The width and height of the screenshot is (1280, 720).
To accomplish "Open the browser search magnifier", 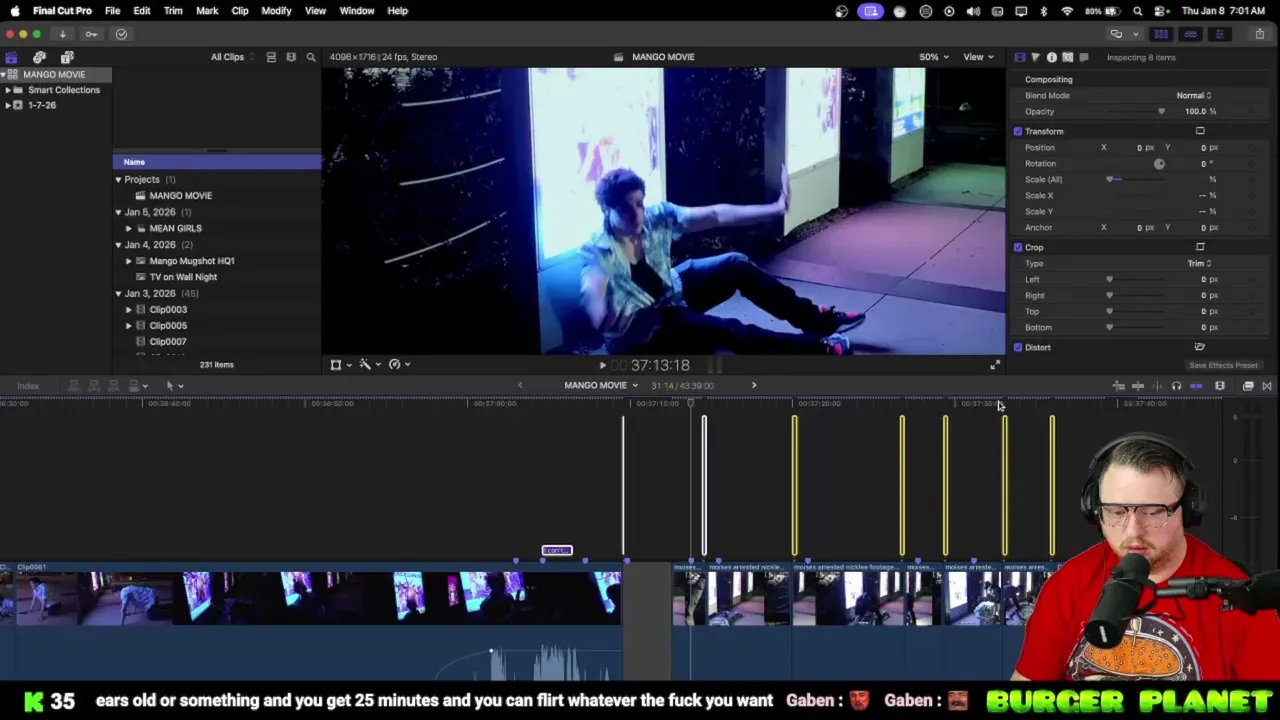I will coord(311,57).
